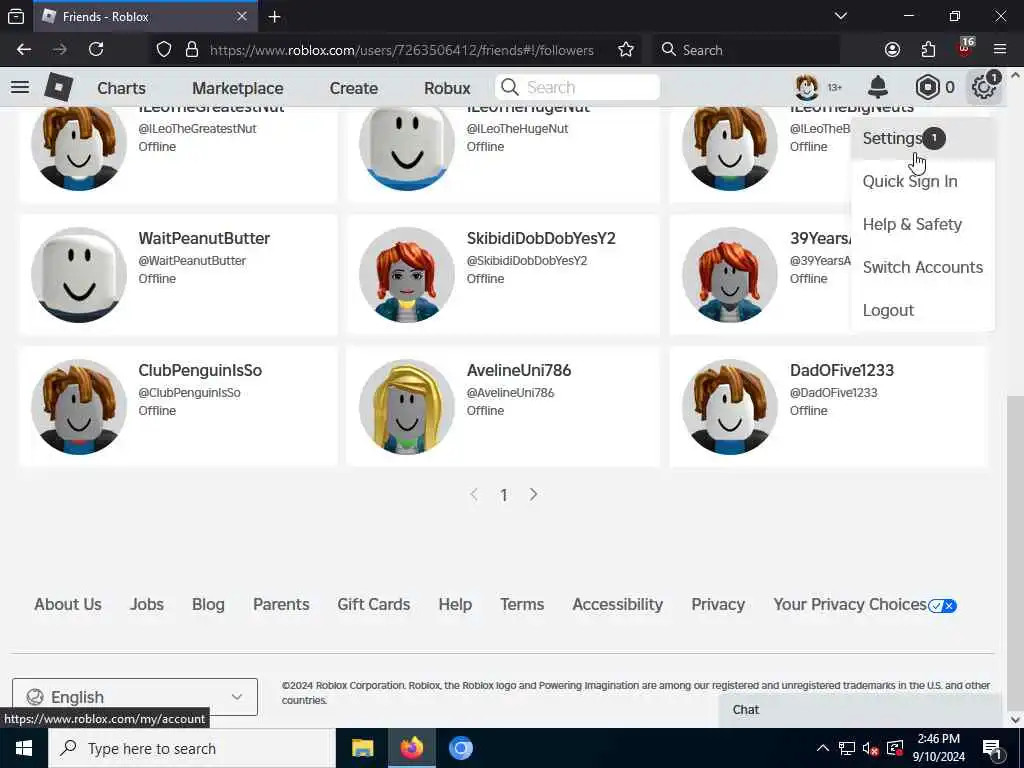Open the Accessibility footer link
The width and height of the screenshot is (1024, 768).
click(618, 604)
